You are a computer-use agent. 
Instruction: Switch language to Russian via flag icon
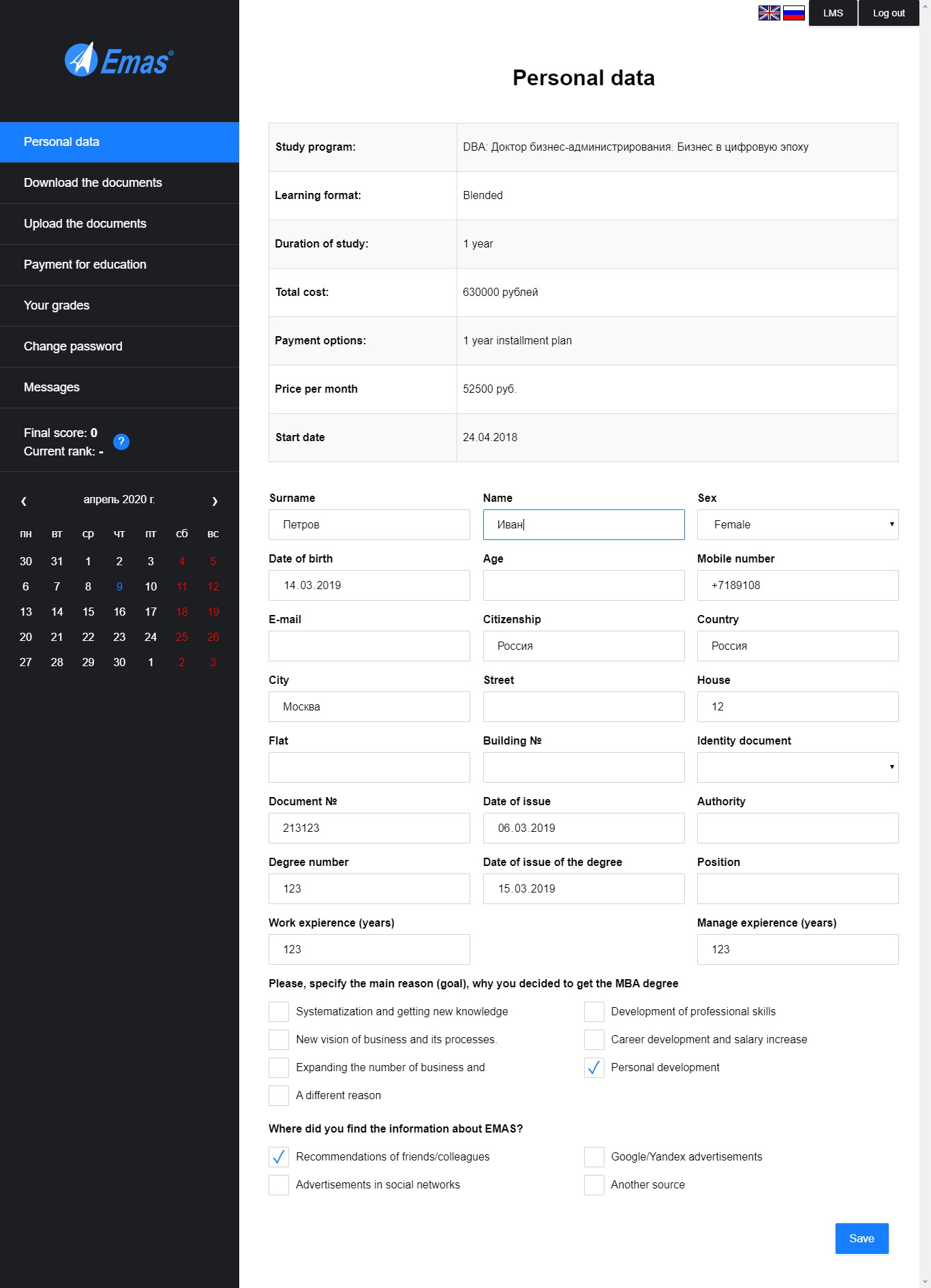pyautogui.click(x=793, y=13)
